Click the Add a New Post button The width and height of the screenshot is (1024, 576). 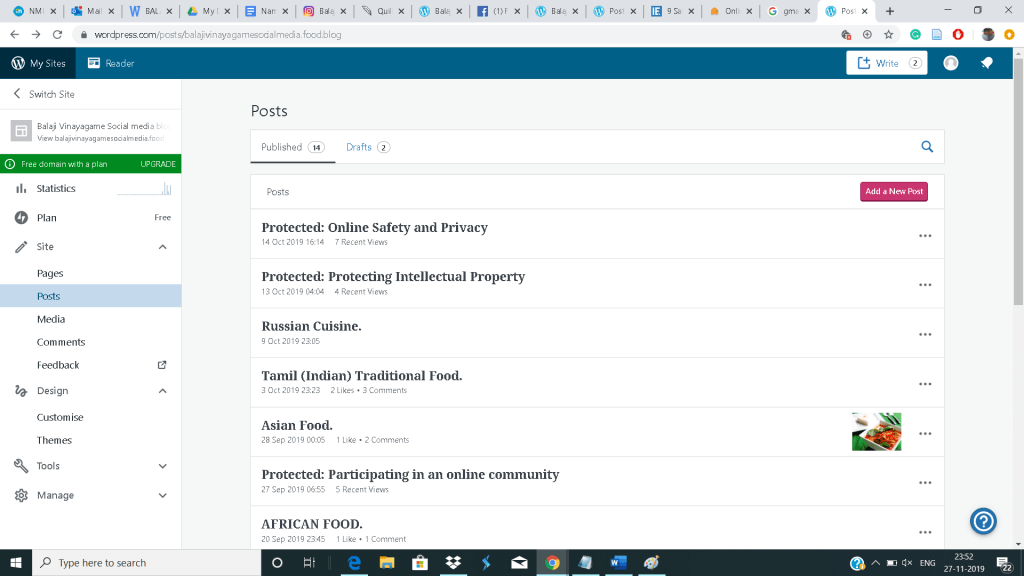click(x=893, y=191)
